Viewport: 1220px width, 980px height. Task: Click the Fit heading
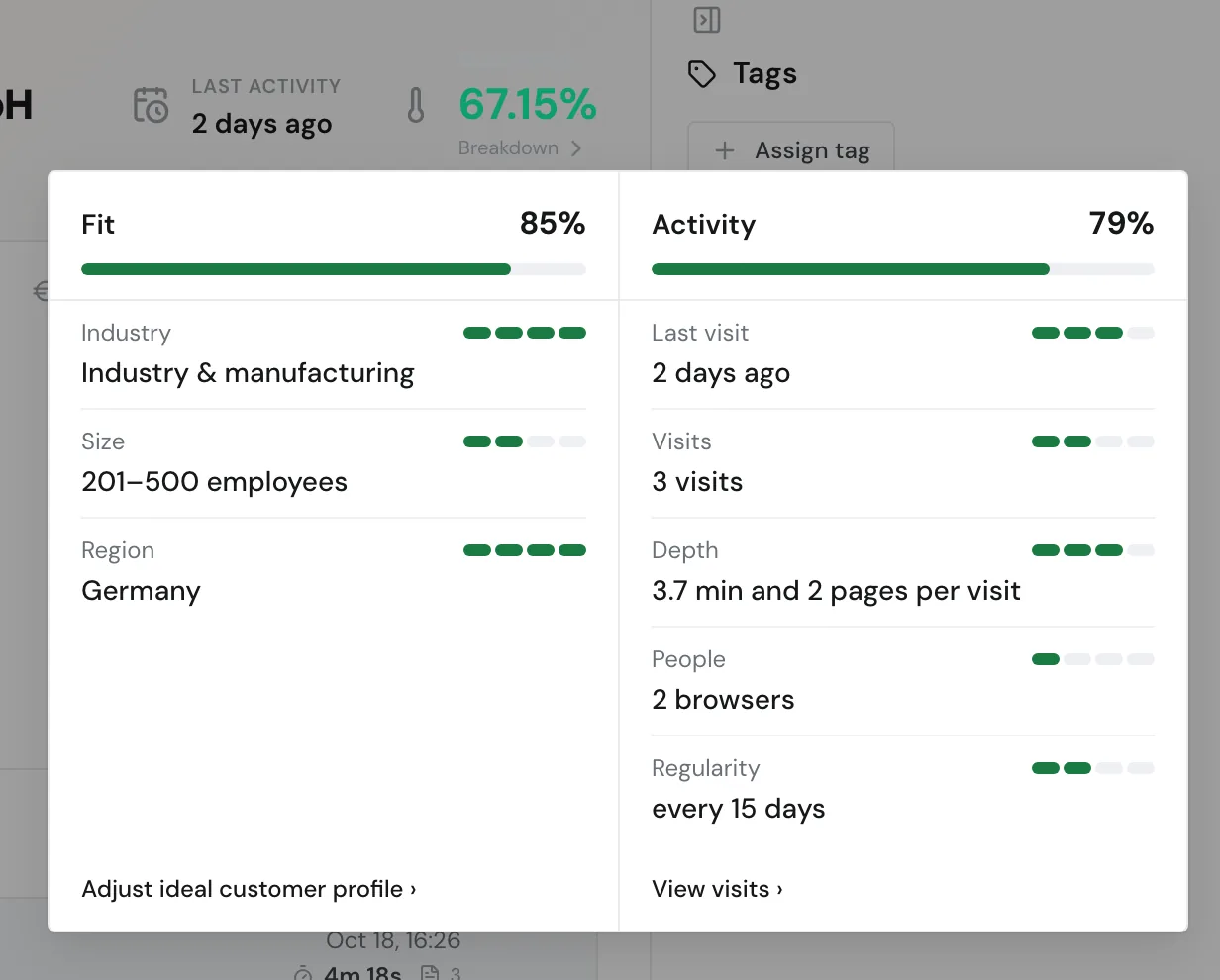pyautogui.click(x=98, y=225)
